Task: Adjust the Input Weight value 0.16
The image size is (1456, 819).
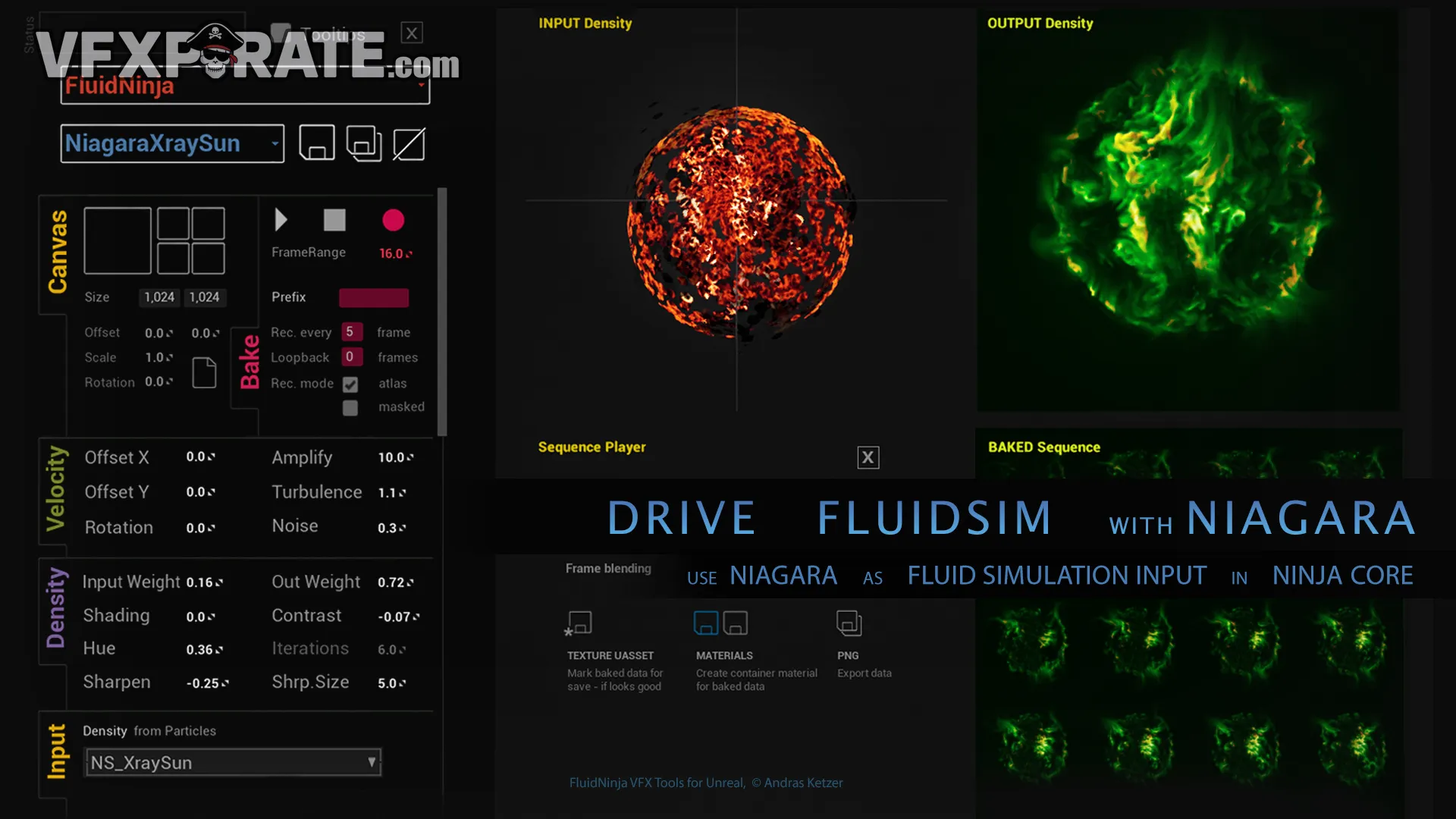Action: (x=205, y=582)
